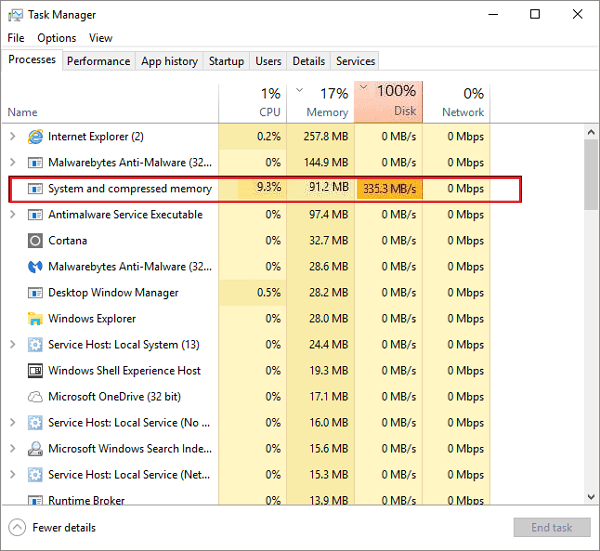Click the scrollbar up arrow
This screenshot has height=551, width=600.
(591, 132)
